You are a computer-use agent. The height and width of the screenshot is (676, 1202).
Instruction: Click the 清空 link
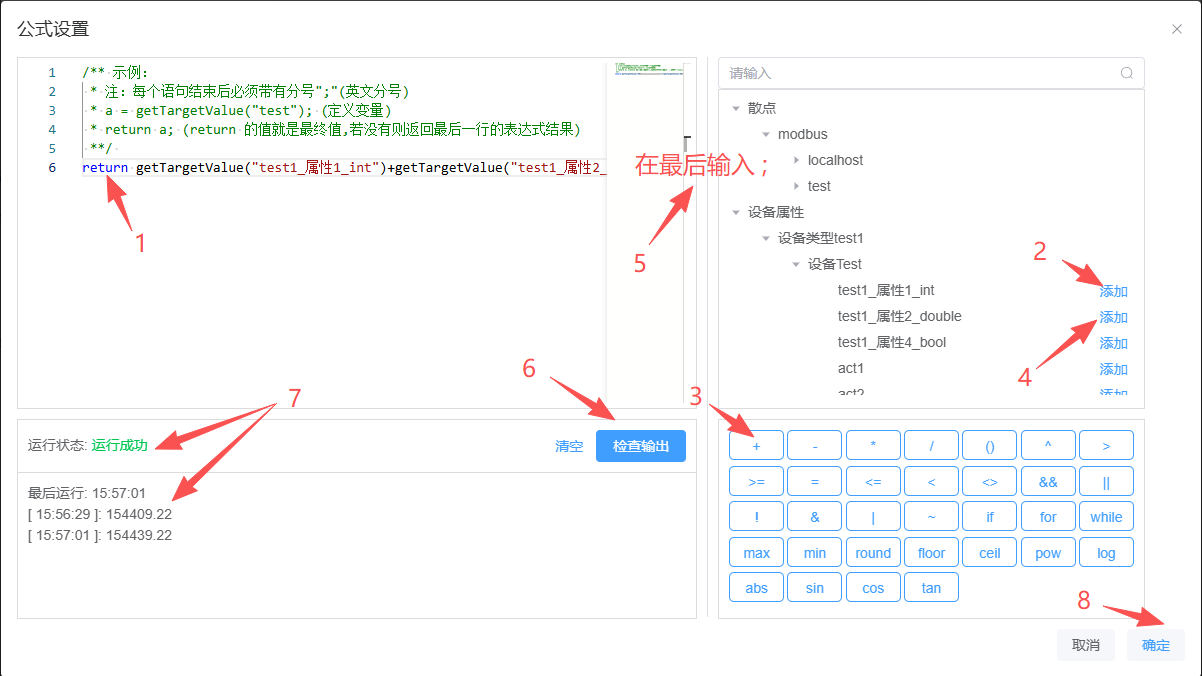[569, 446]
